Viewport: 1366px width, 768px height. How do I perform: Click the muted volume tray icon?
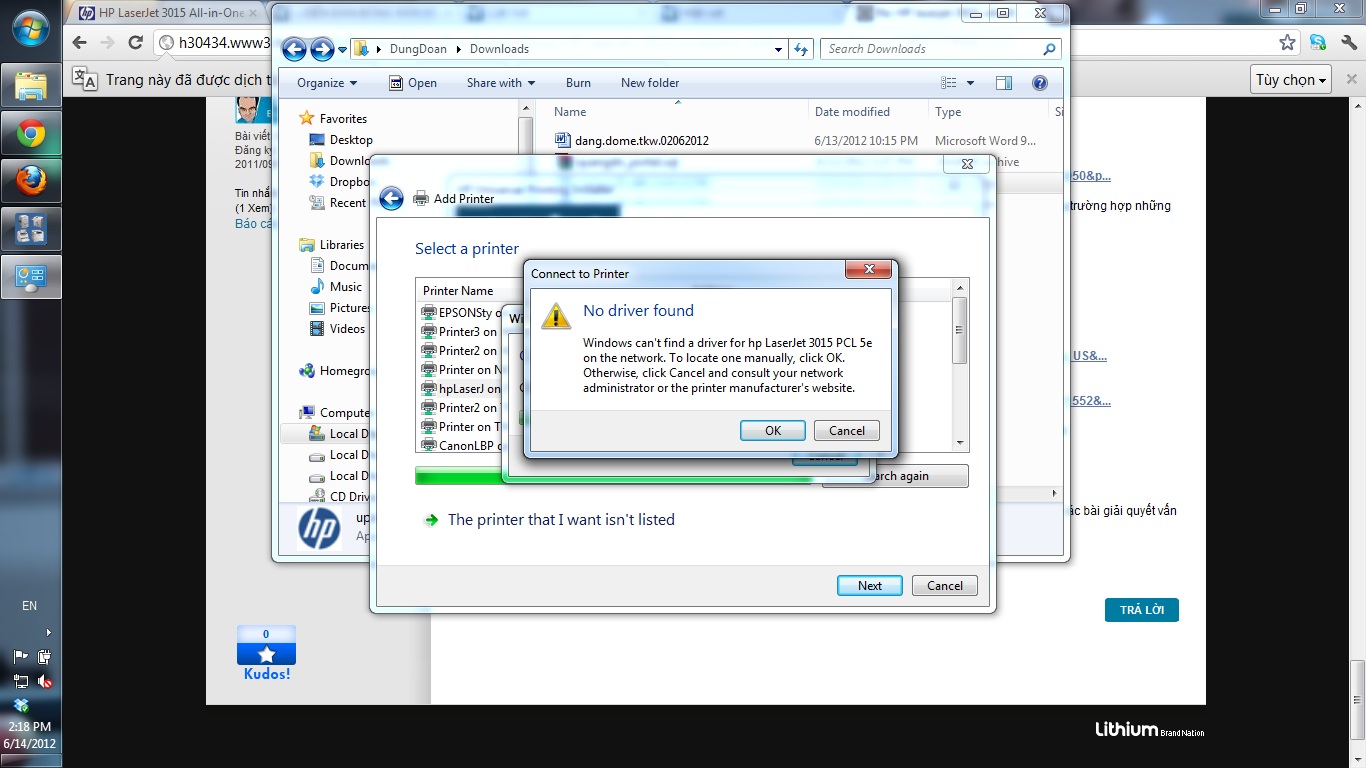click(44, 681)
